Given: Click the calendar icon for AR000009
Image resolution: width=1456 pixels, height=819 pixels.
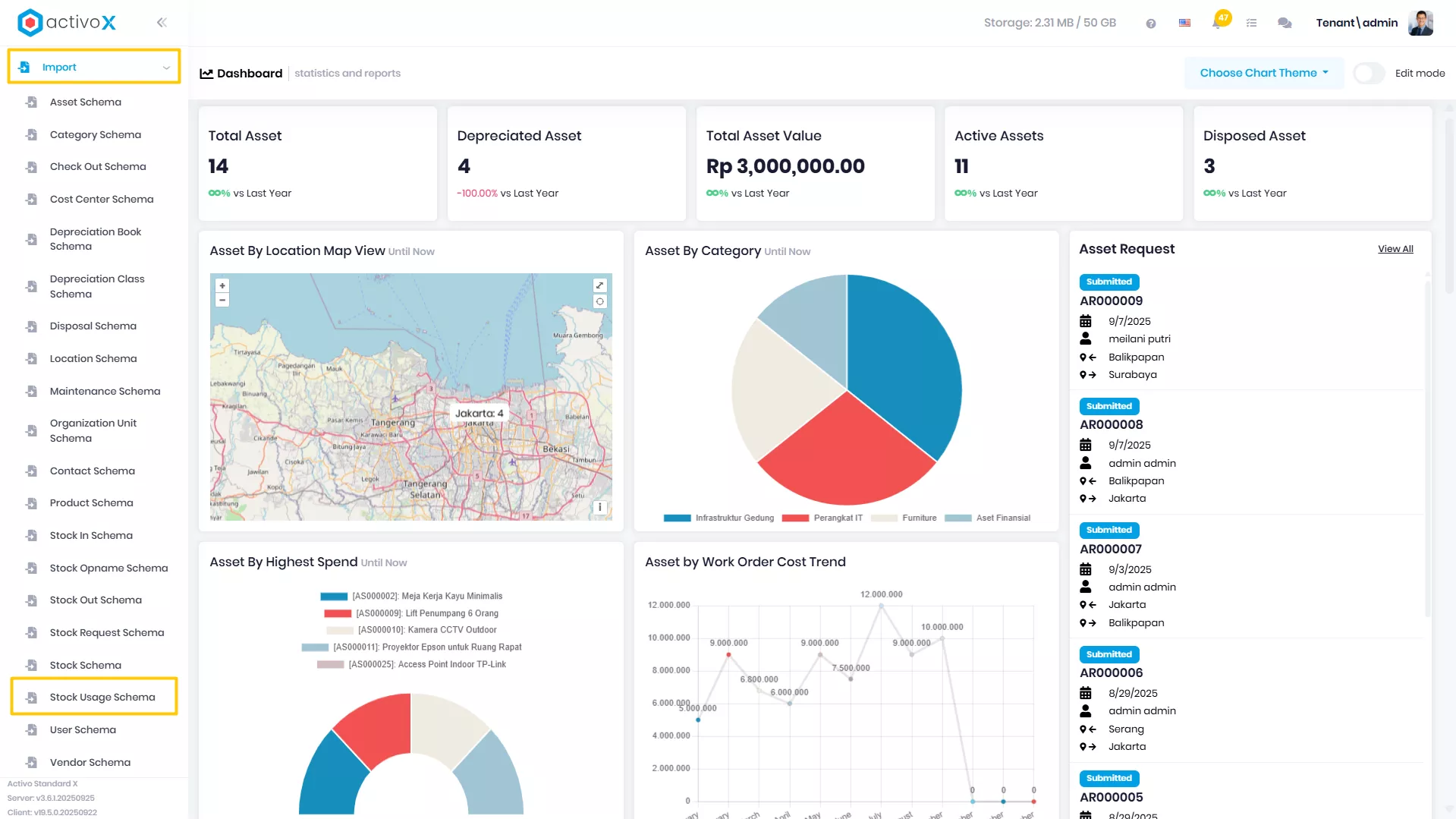Looking at the screenshot, I should (1086, 321).
